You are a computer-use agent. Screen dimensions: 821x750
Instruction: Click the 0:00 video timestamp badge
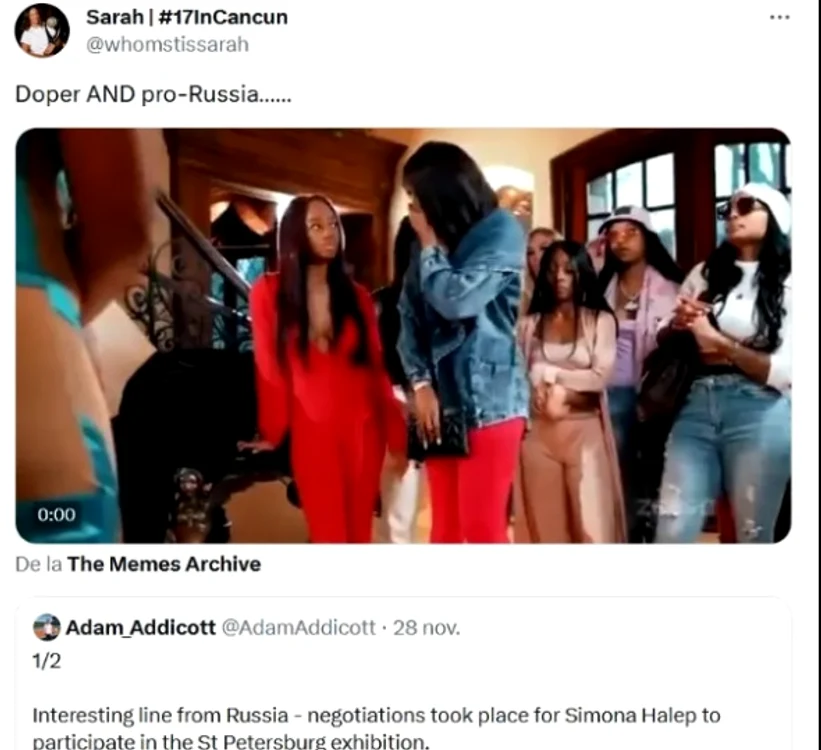point(57,514)
